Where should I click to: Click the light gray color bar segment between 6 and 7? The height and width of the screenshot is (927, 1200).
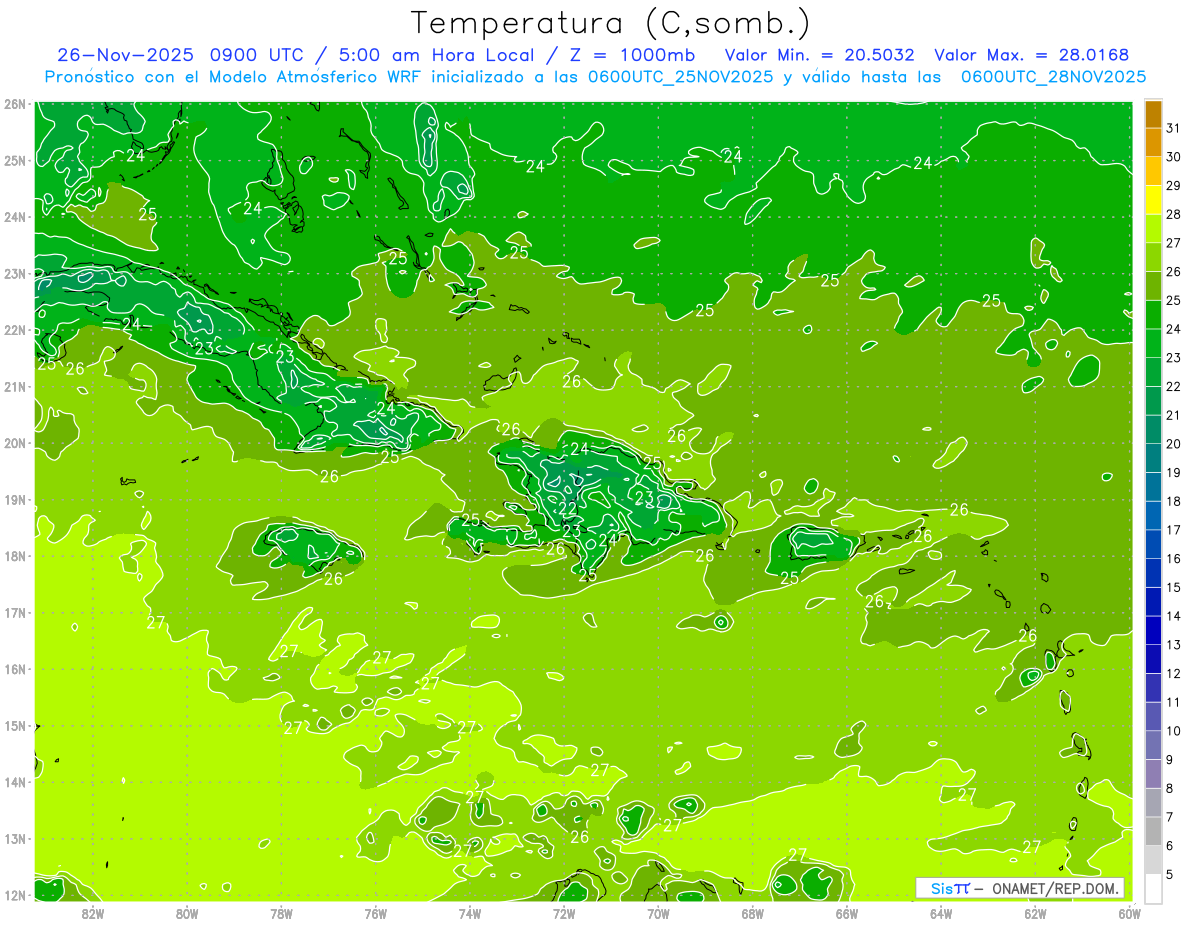(x=1153, y=831)
